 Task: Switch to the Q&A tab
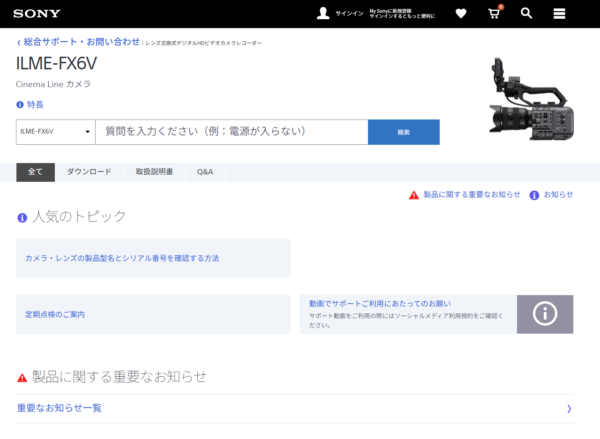point(205,172)
